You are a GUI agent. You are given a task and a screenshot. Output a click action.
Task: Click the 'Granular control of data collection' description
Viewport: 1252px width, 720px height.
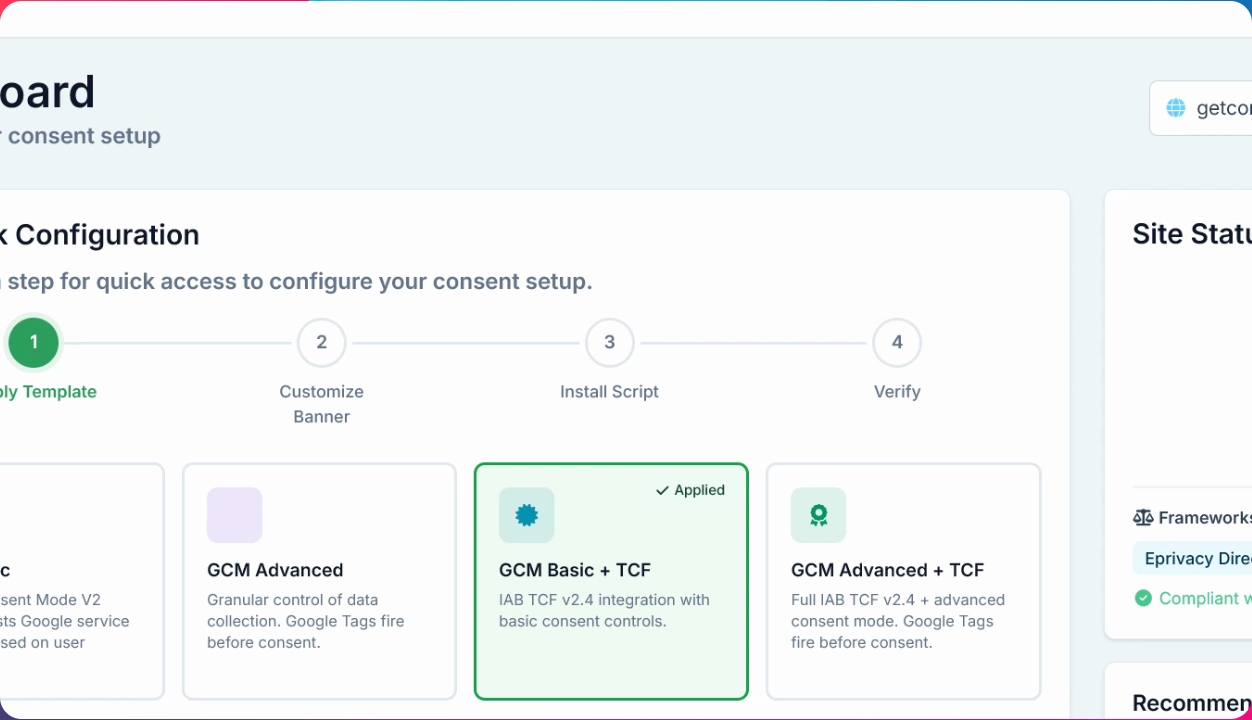(306, 621)
